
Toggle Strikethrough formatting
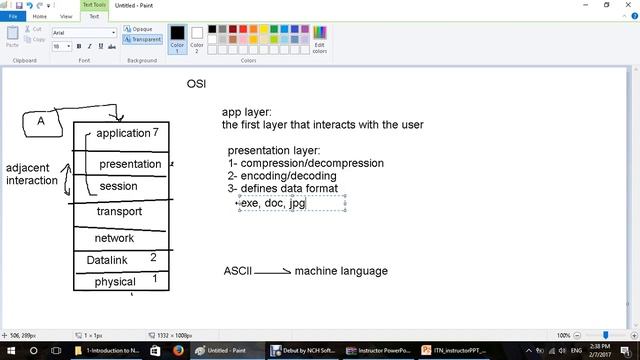coord(111,47)
